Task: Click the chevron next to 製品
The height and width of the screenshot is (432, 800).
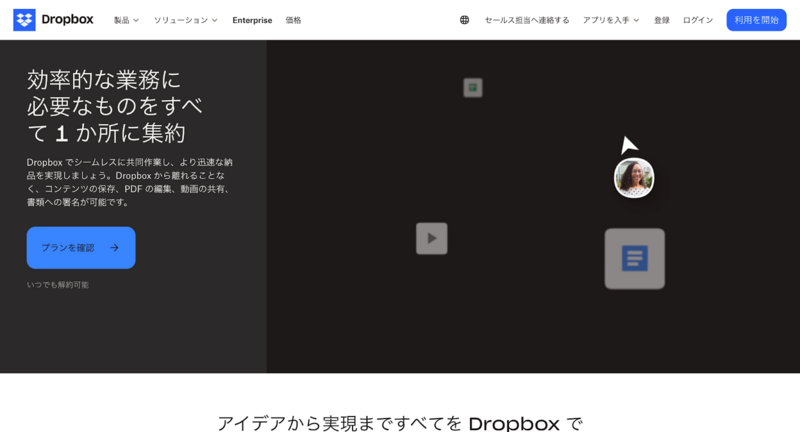Action: pyautogui.click(x=136, y=20)
